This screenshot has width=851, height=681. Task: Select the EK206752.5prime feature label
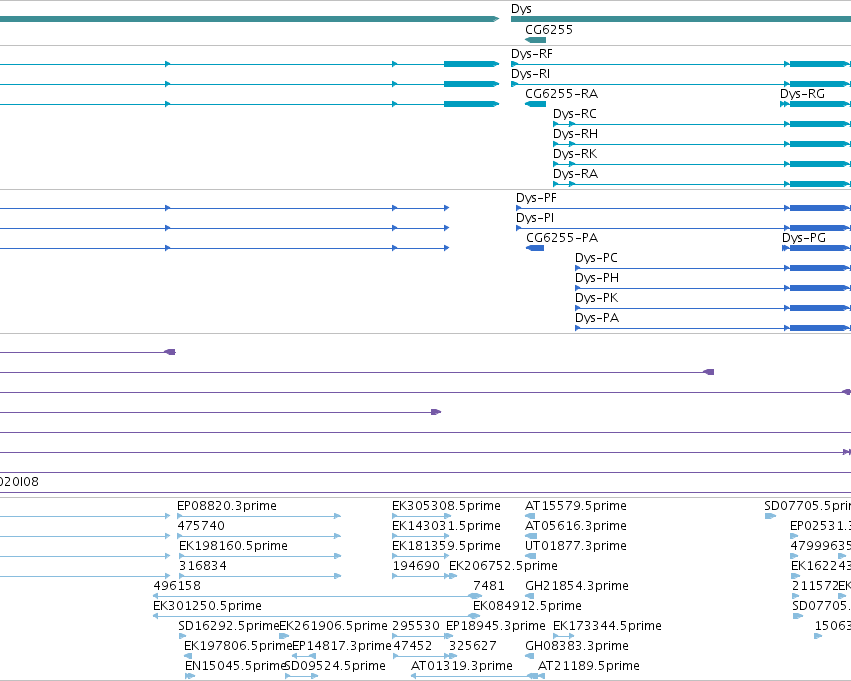[503, 567]
